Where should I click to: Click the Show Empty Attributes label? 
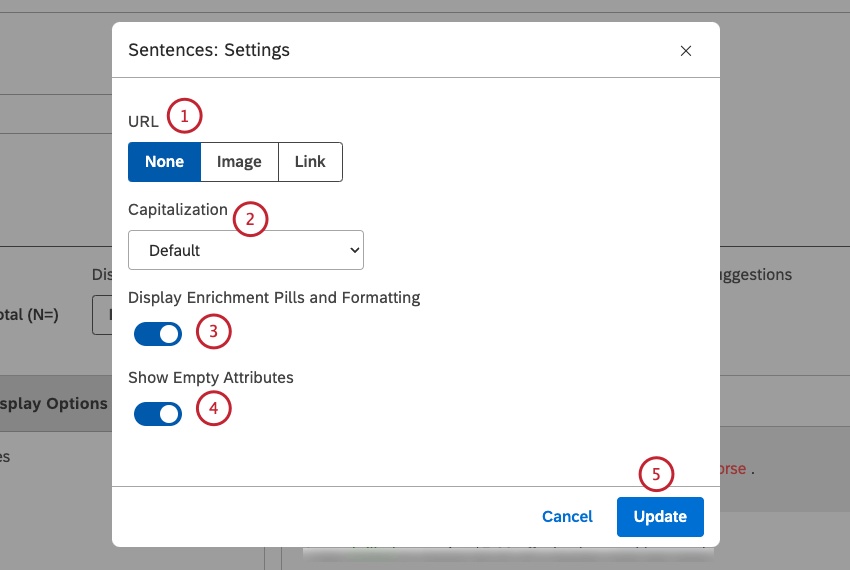click(x=211, y=378)
